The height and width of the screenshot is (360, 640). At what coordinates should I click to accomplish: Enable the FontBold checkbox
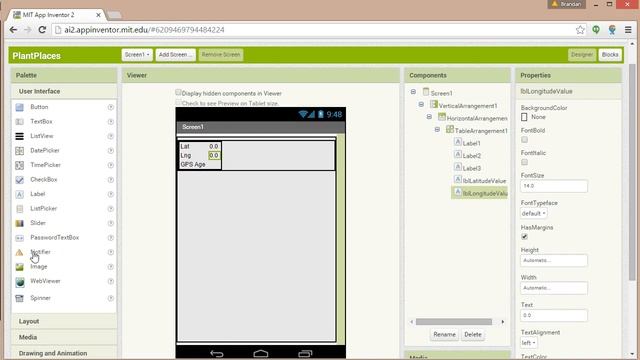tap(524, 140)
